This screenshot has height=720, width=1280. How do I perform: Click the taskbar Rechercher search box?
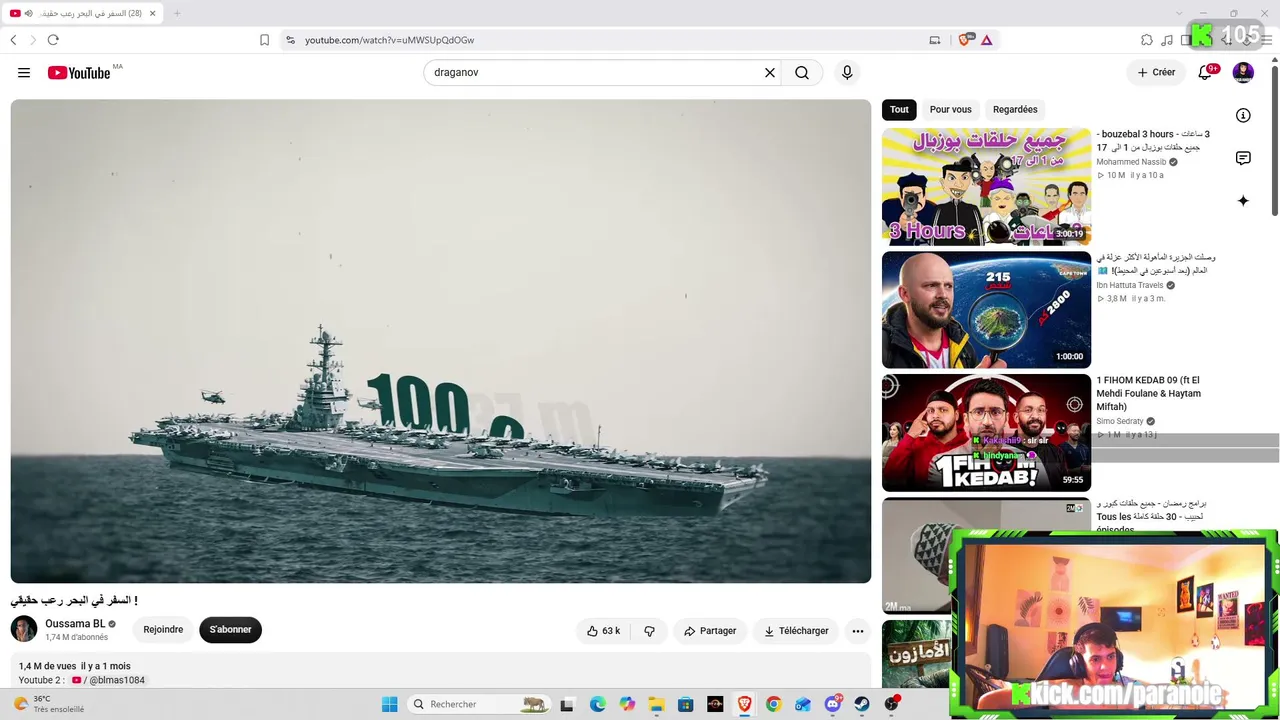(x=481, y=704)
